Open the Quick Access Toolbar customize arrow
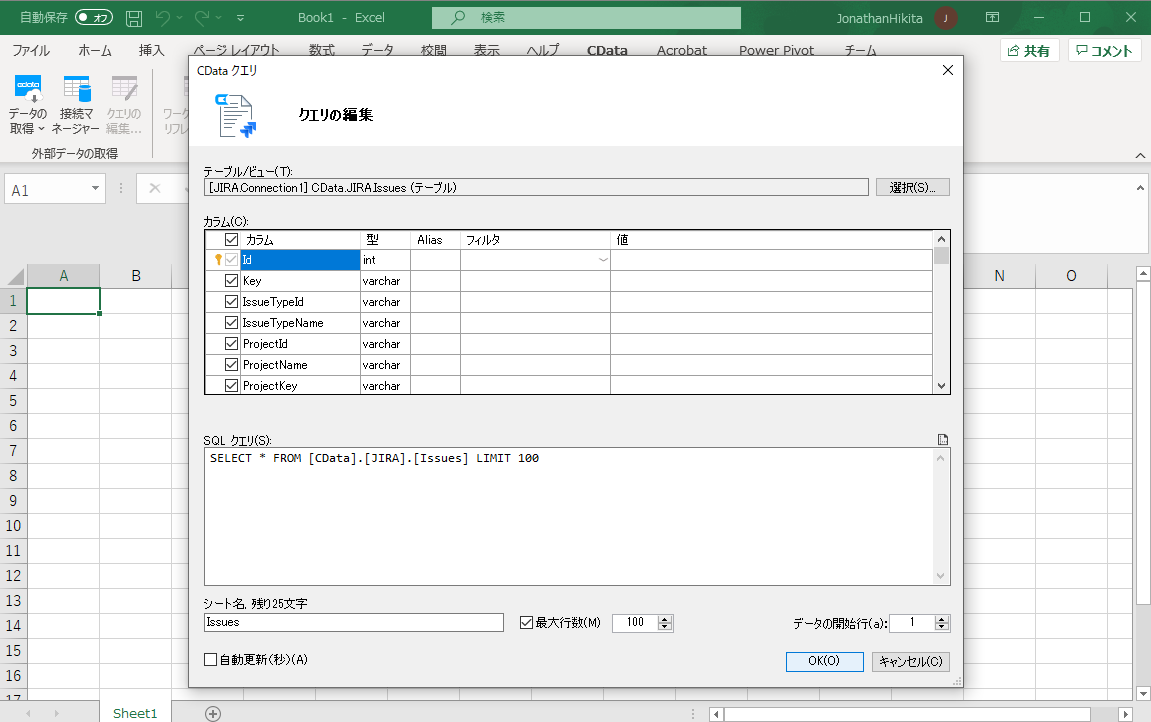Screen dimensions: 1151x722 point(240,18)
